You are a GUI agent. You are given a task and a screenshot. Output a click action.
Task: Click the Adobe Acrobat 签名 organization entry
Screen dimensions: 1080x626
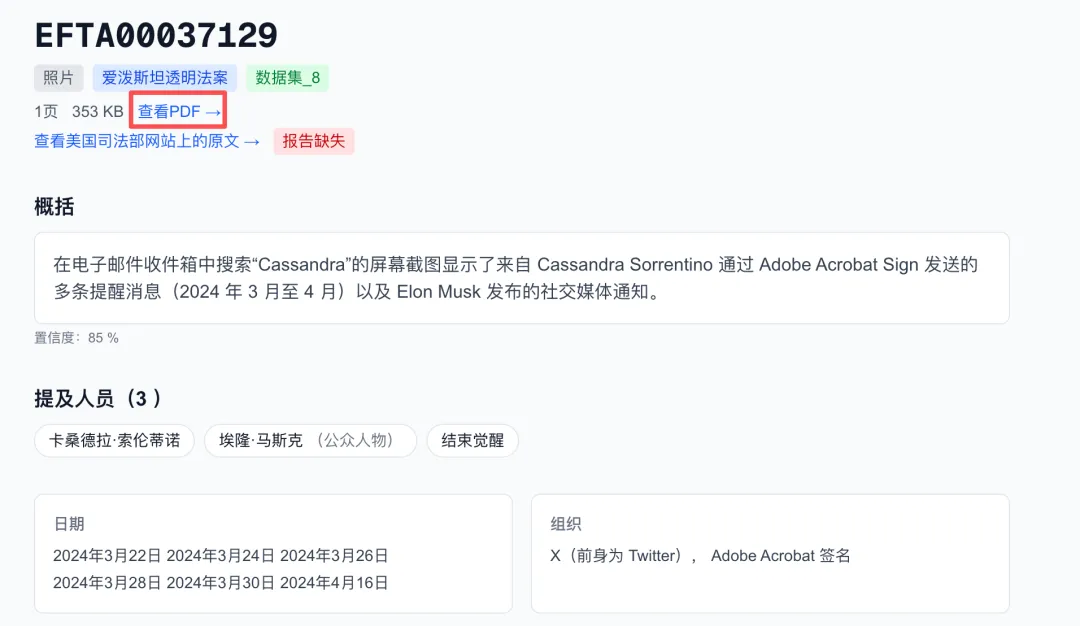click(x=780, y=555)
